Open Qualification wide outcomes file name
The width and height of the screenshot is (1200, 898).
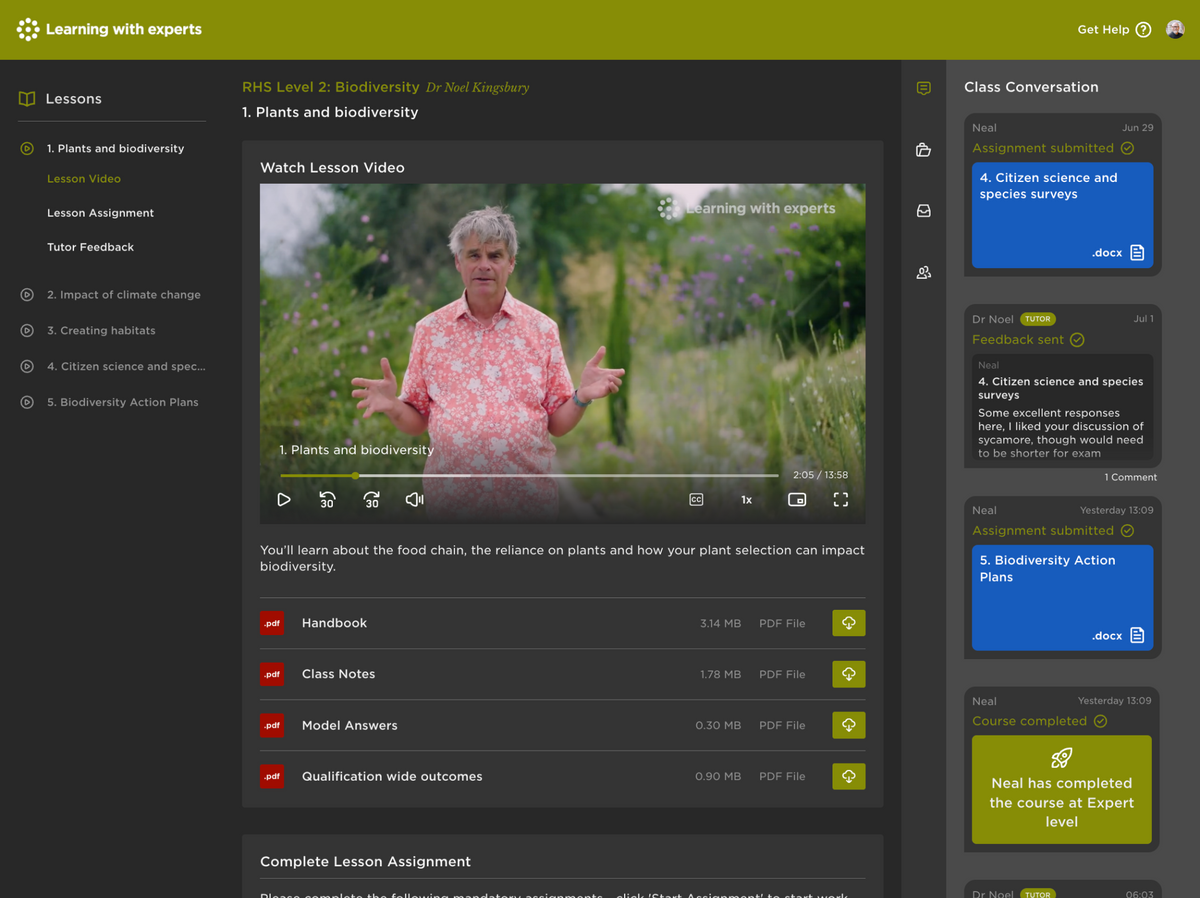(392, 776)
